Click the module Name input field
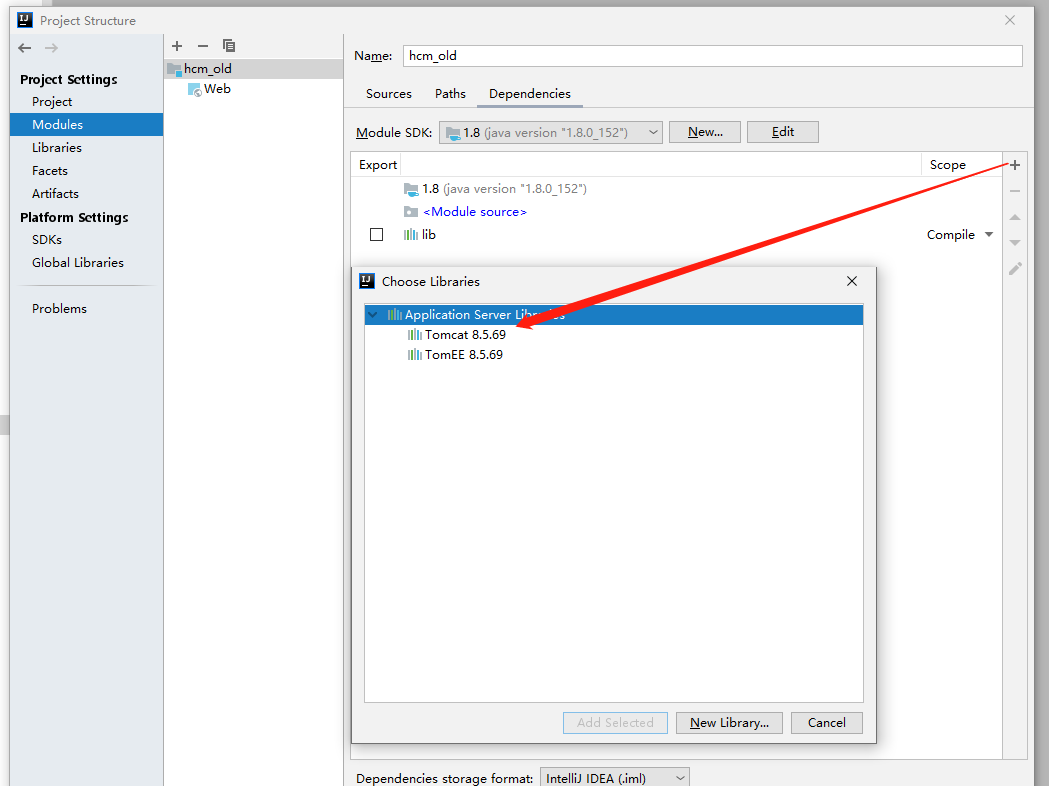The image size is (1049, 786). tap(712, 56)
